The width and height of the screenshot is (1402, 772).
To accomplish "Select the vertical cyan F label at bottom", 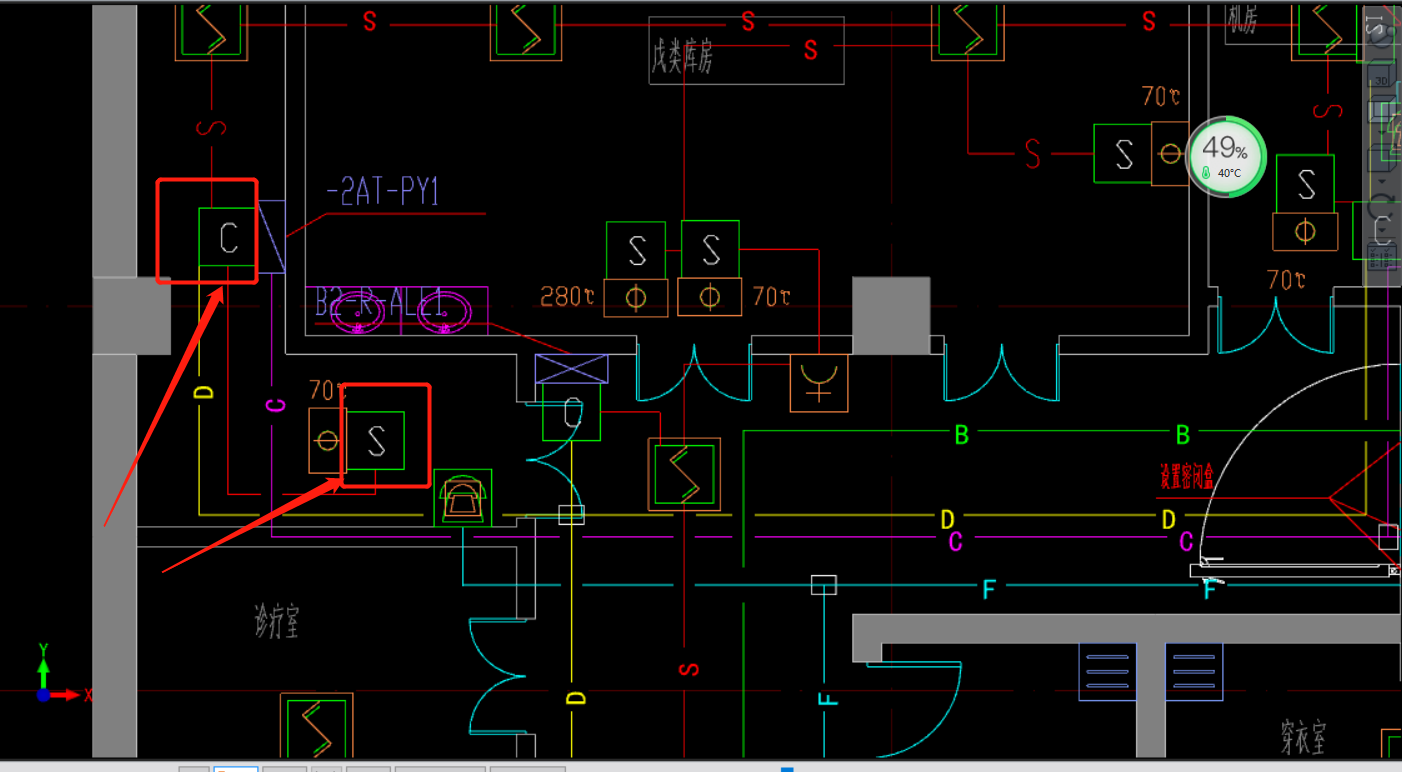I will (827, 698).
